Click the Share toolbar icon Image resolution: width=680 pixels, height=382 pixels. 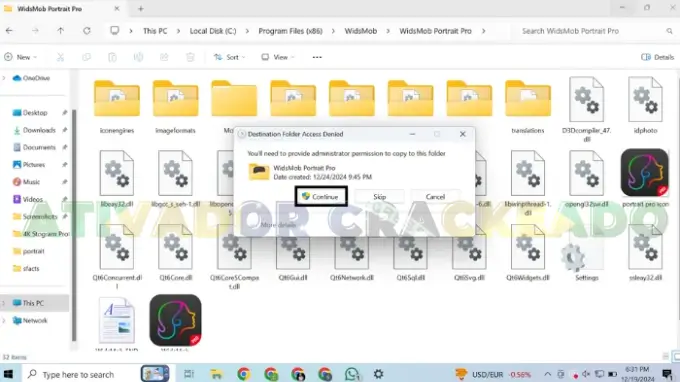[164, 57]
